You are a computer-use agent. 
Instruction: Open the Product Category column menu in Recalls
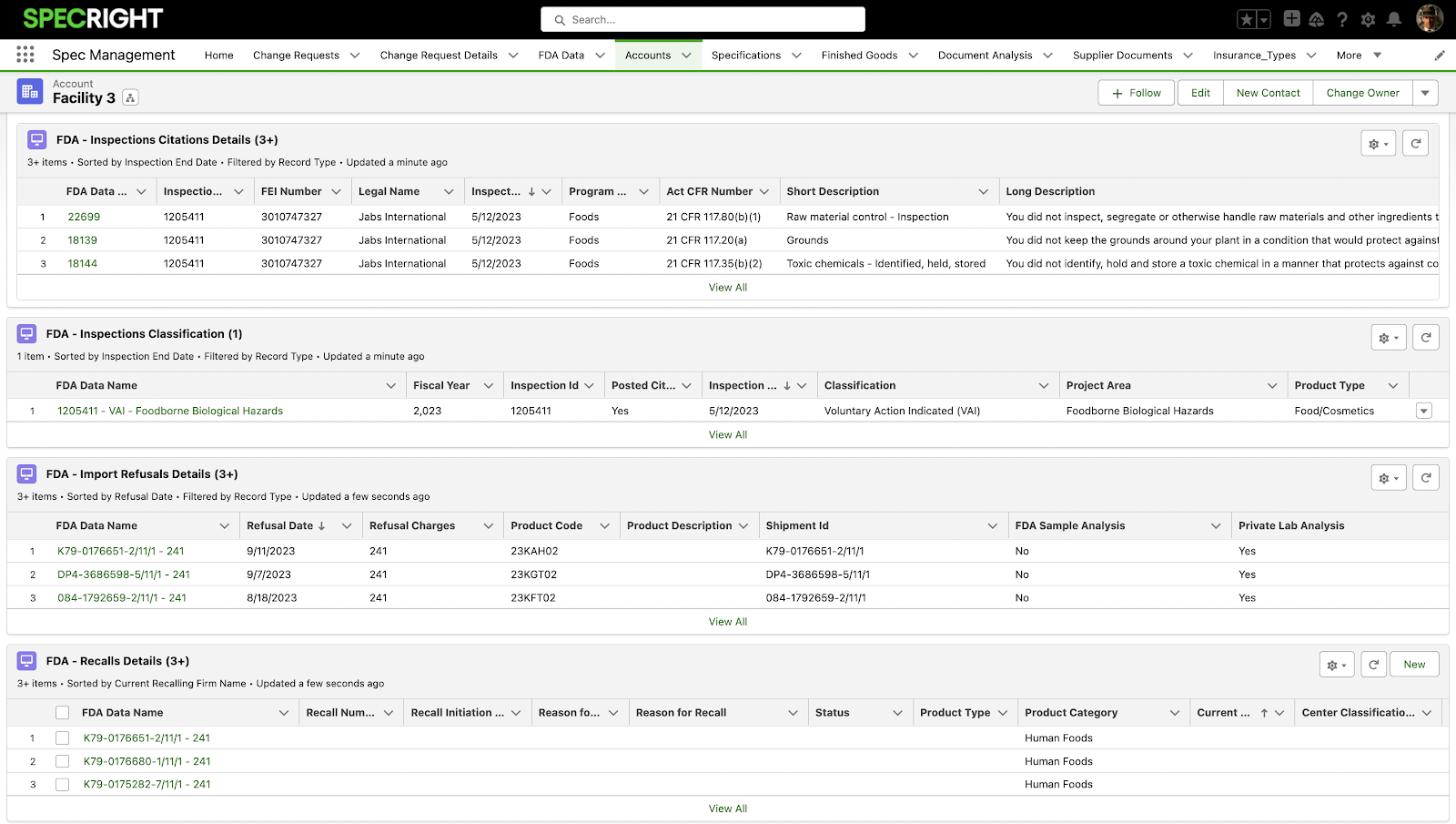[x=1175, y=712]
